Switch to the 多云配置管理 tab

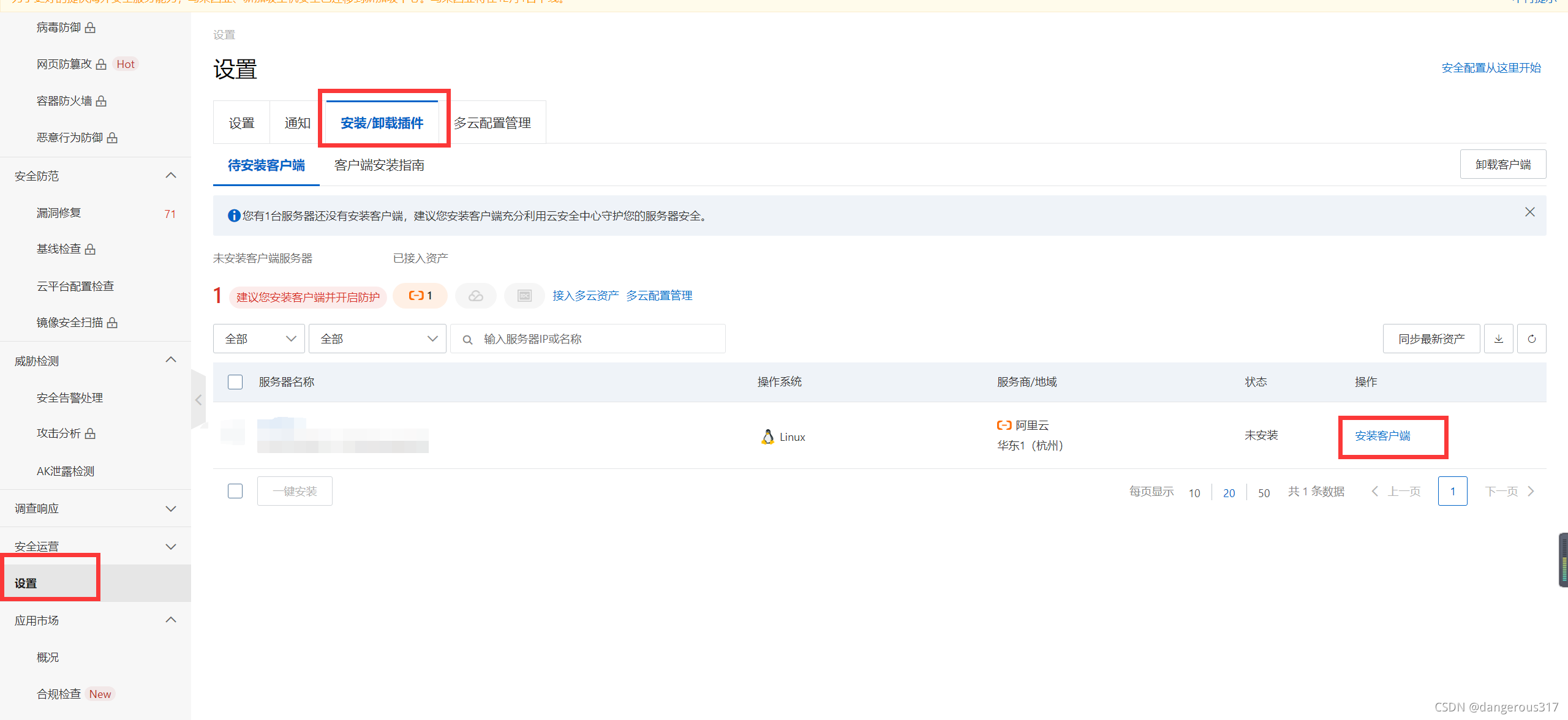pyautogui.click(x=492, y=123)
